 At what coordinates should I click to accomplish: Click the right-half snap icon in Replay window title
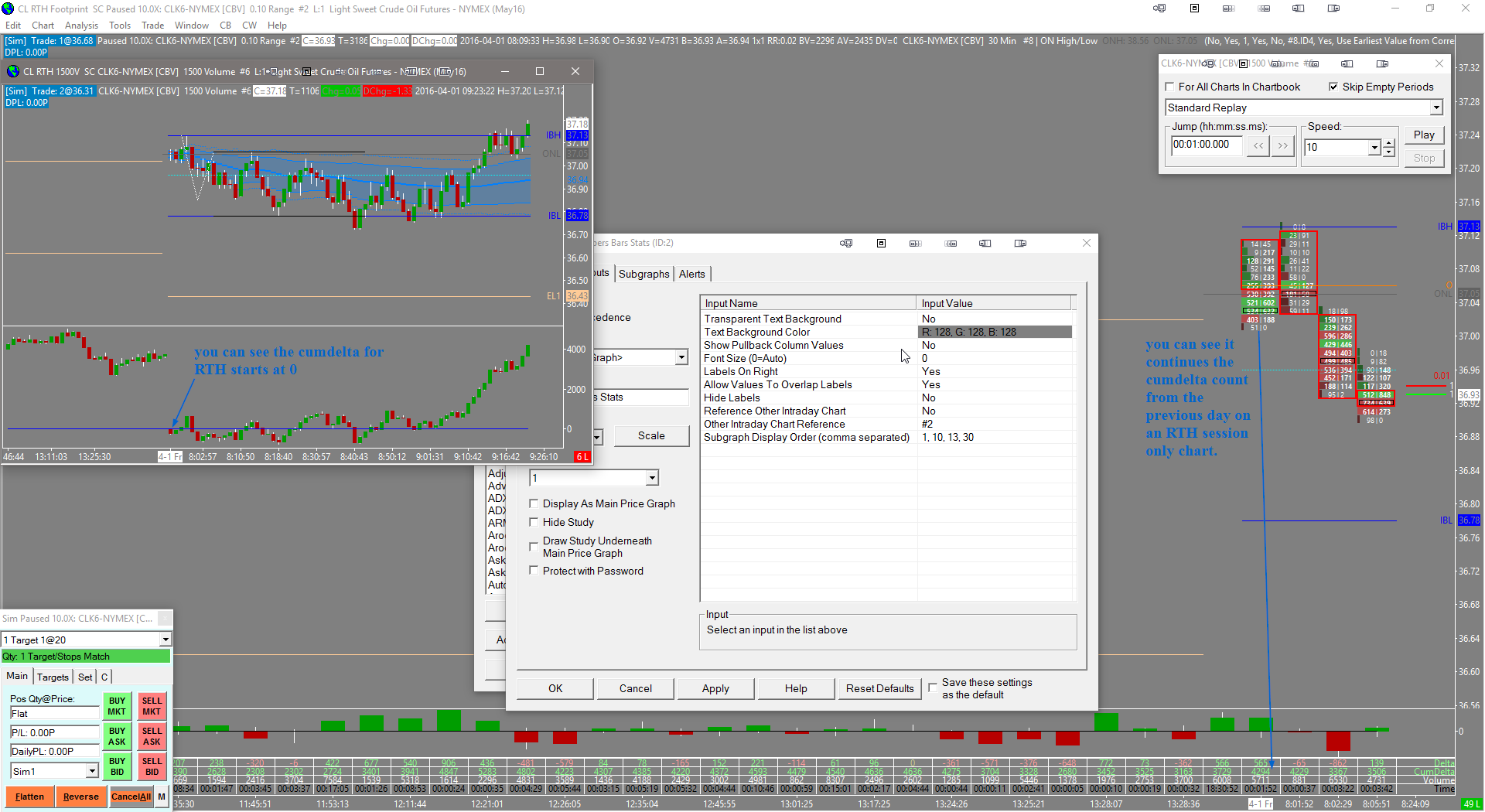point(1382,63)
